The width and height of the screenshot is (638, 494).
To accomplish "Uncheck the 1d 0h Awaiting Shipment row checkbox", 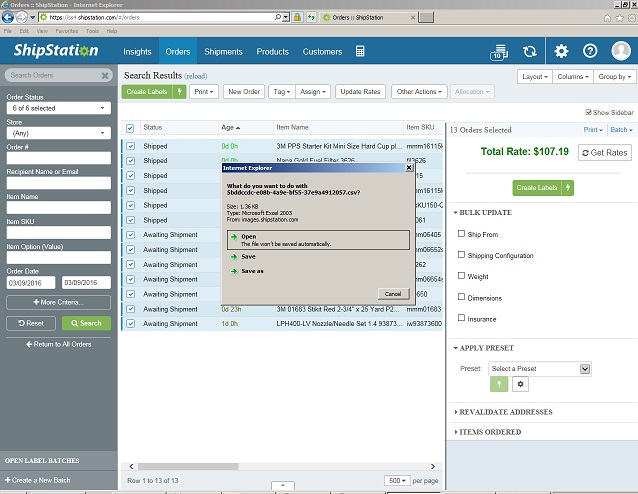I will click(x=130, y=324).
